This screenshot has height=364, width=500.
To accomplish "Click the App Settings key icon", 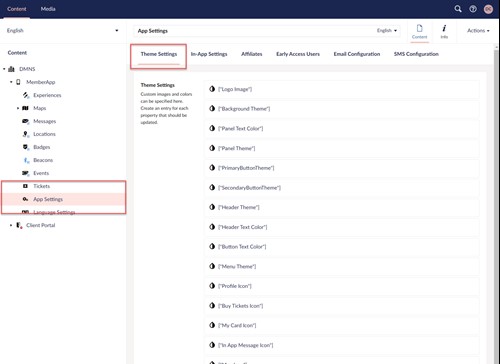I will [25, 199].
